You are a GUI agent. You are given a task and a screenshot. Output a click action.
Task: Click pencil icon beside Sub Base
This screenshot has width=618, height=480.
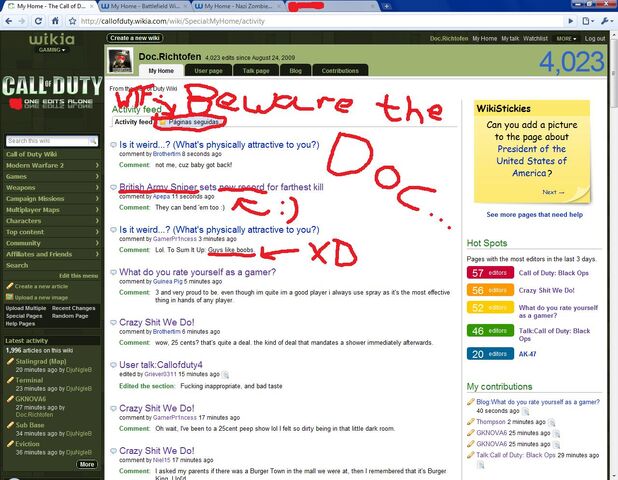pos(10,425)
